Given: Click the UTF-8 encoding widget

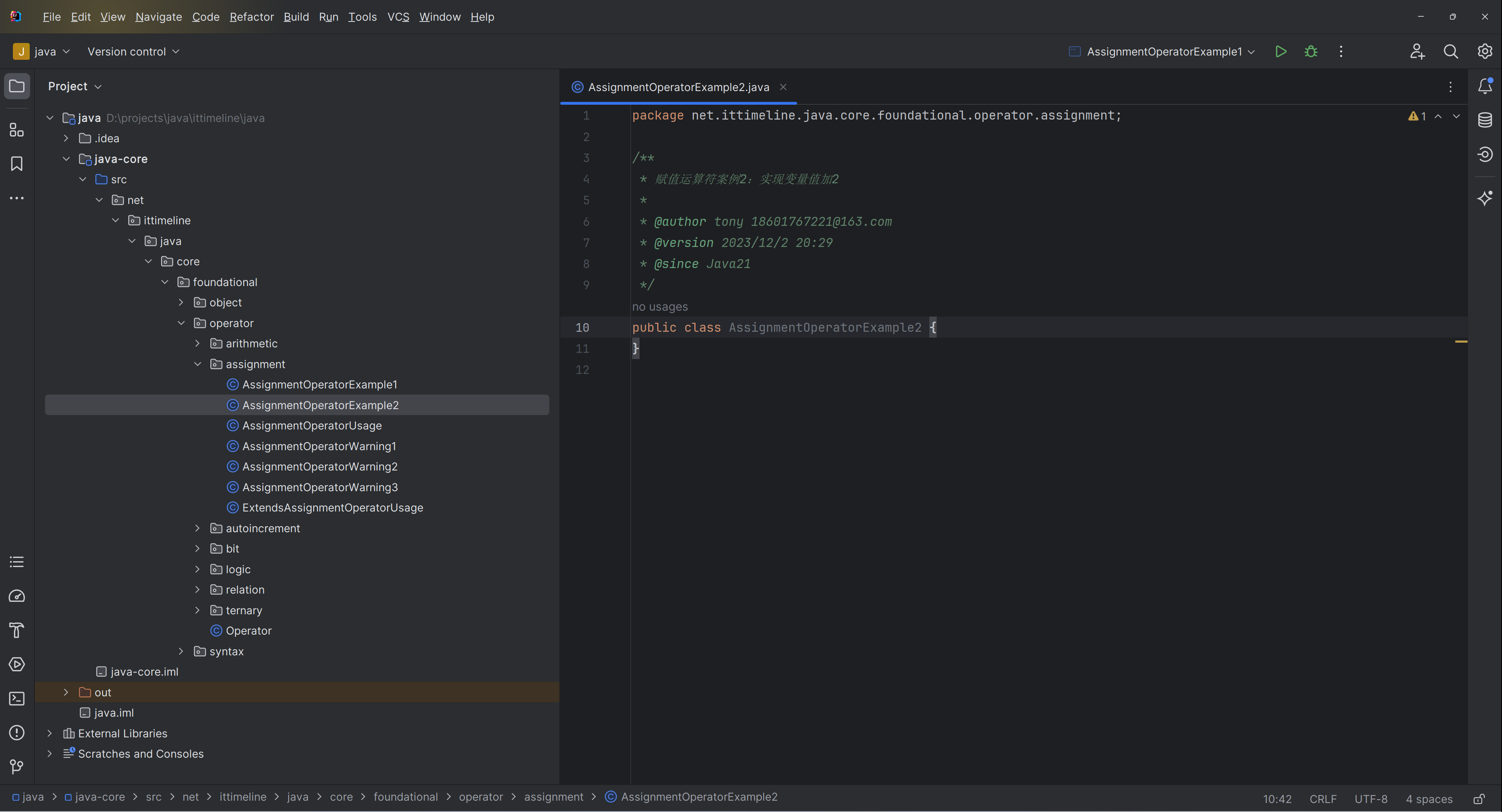Looking at the screenshot, I should pos(1371,799).
